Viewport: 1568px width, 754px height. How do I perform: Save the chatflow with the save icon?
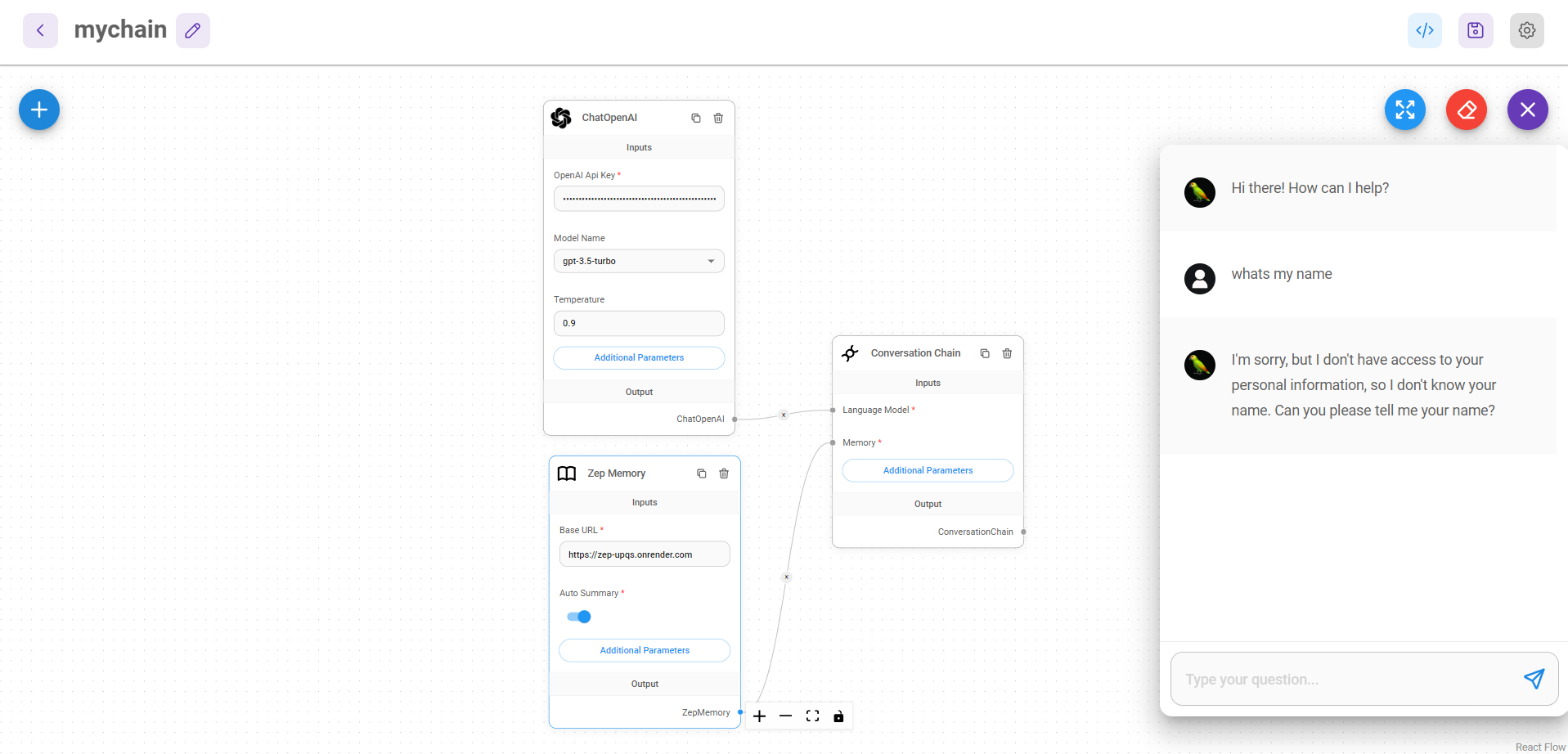1475,30
